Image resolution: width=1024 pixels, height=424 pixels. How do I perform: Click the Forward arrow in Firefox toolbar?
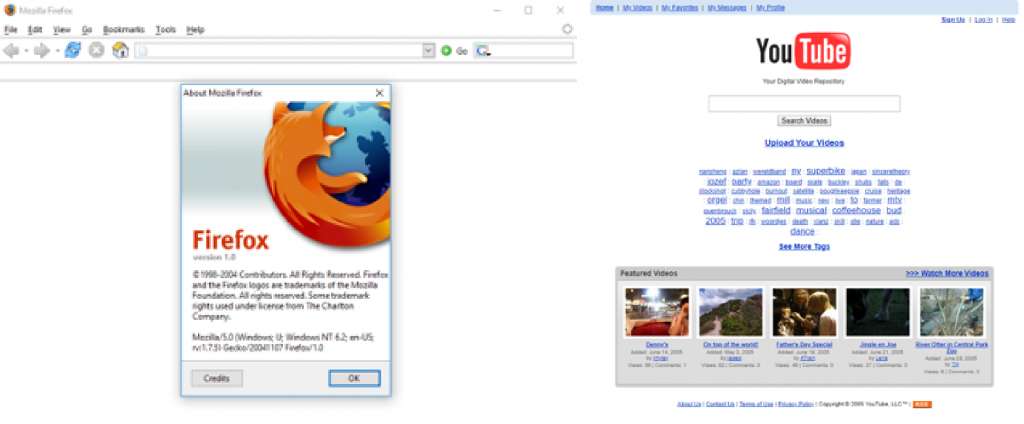tap(42, 51)
